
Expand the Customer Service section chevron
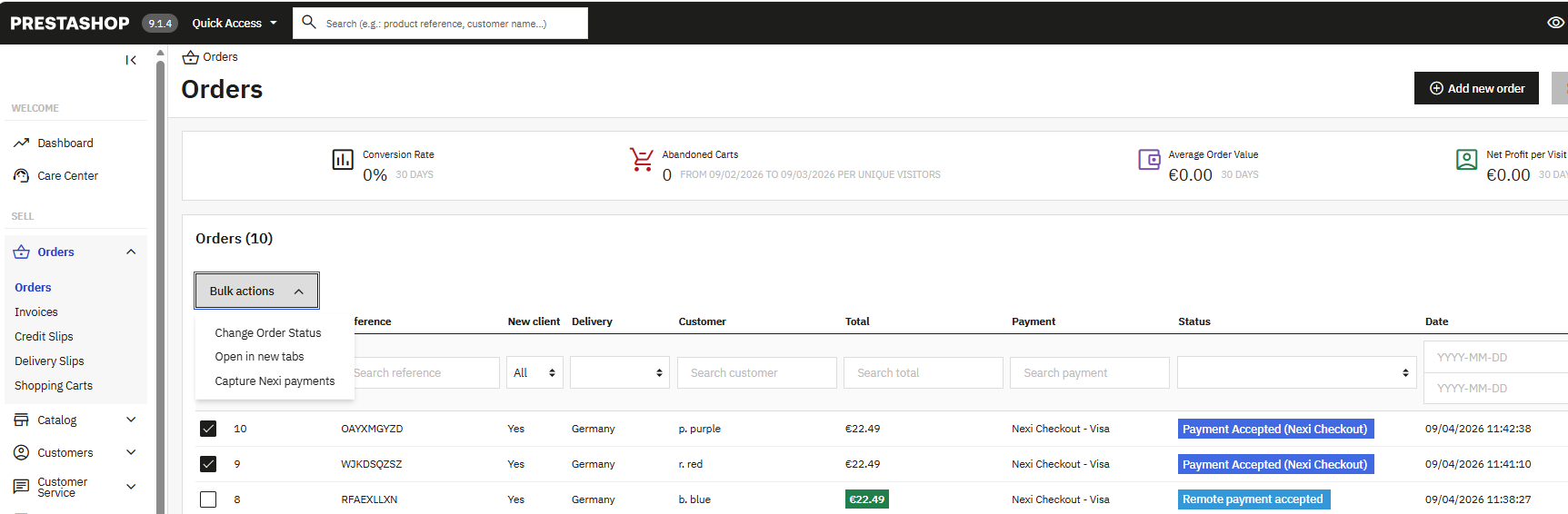tap(131, 487)
